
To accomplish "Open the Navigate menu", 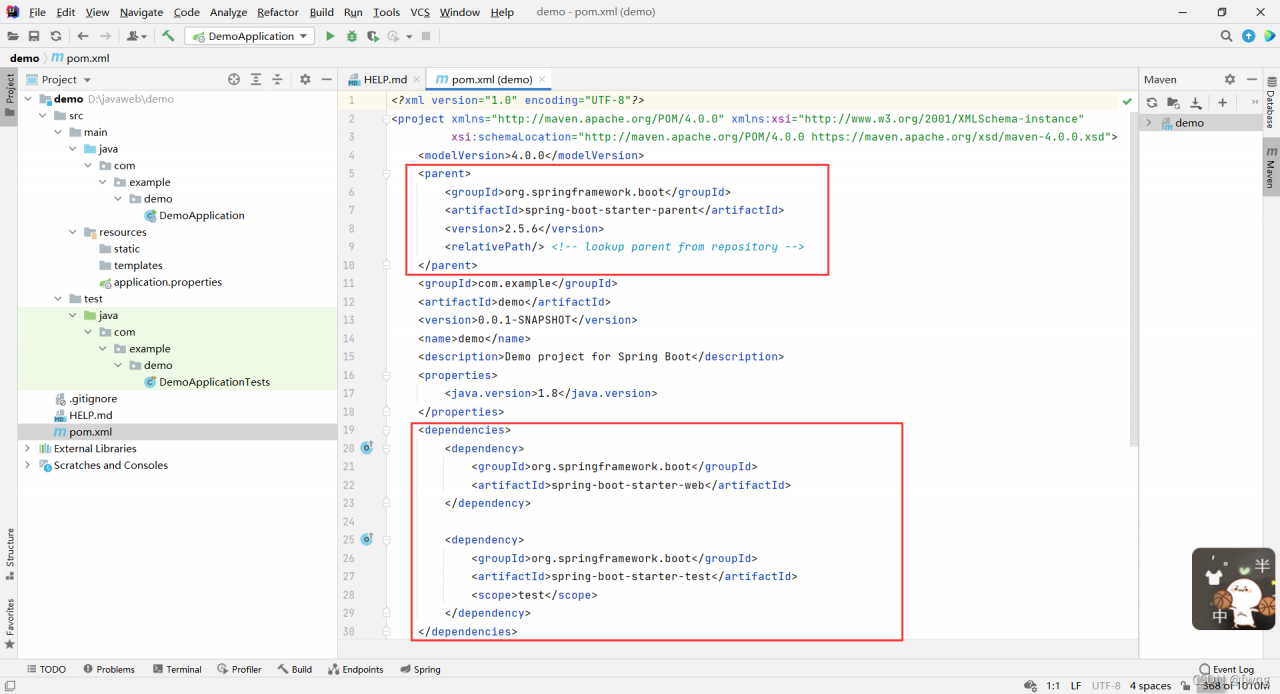I will [141, 12].
